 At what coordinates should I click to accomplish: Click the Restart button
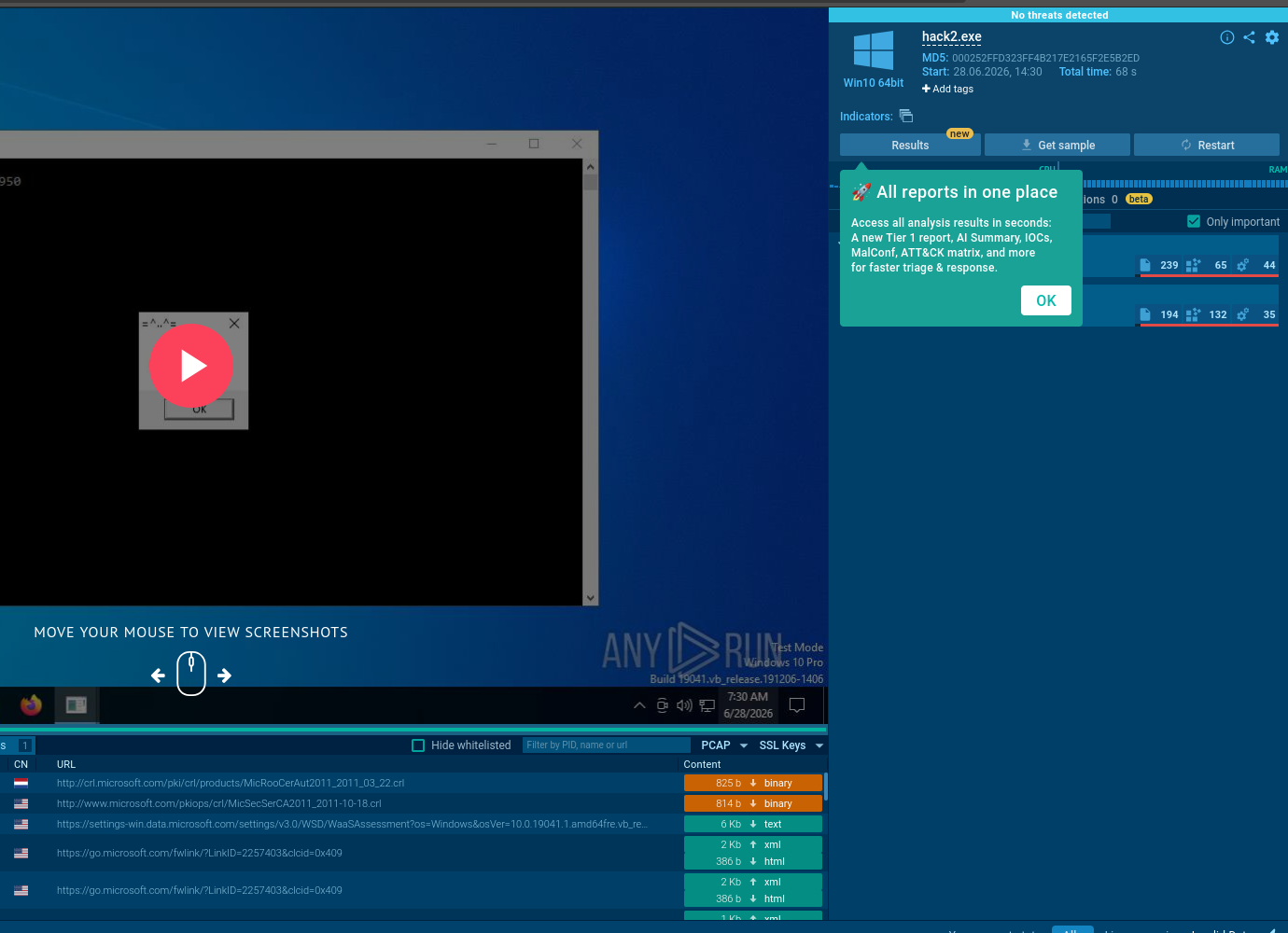(1207, 145)
